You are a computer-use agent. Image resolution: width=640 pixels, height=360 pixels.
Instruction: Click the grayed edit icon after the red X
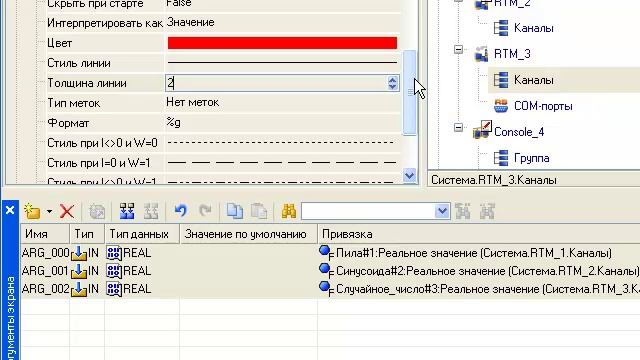click(97, 211)
